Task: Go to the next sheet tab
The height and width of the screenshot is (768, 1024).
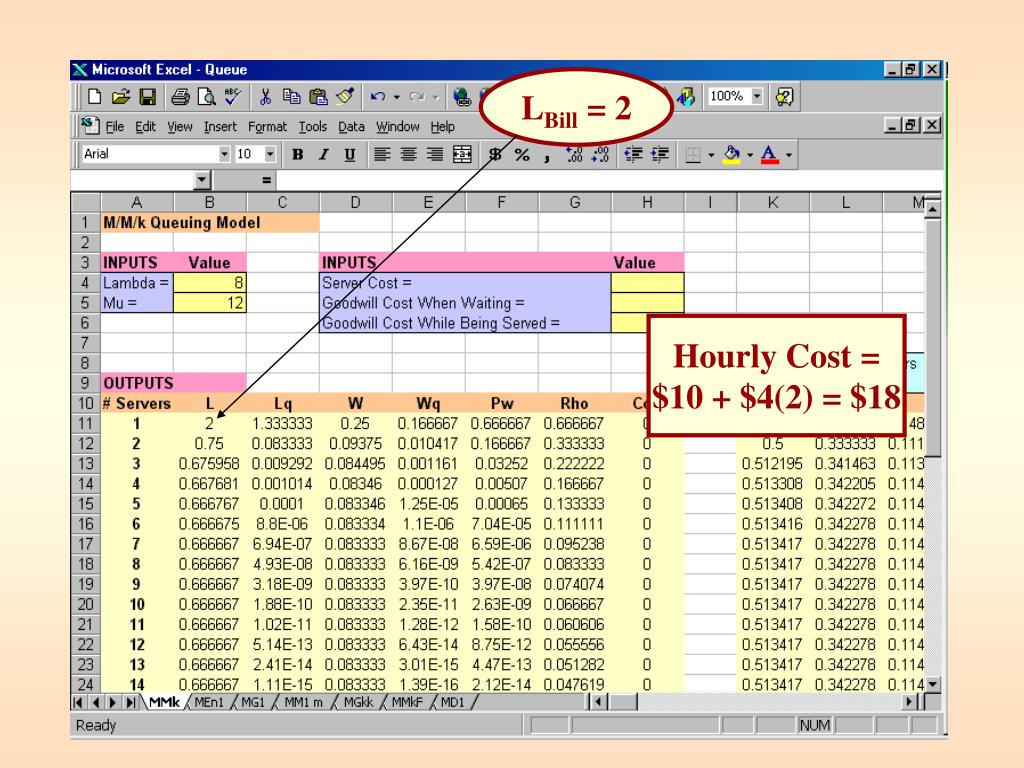Action: point(113,703)
